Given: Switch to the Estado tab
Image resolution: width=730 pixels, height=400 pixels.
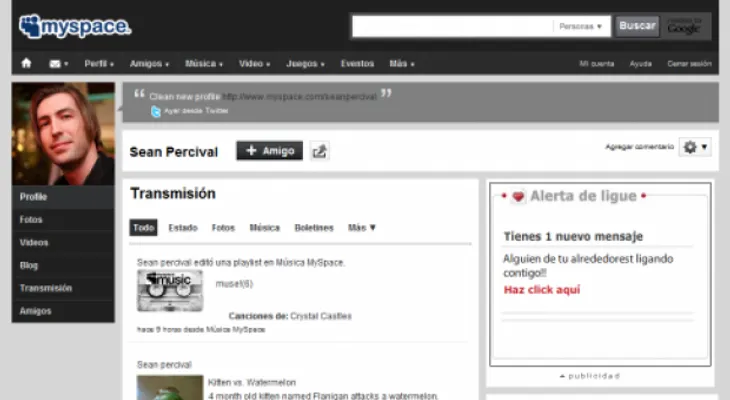Looking at the screenshot, I should click(183, 228).
